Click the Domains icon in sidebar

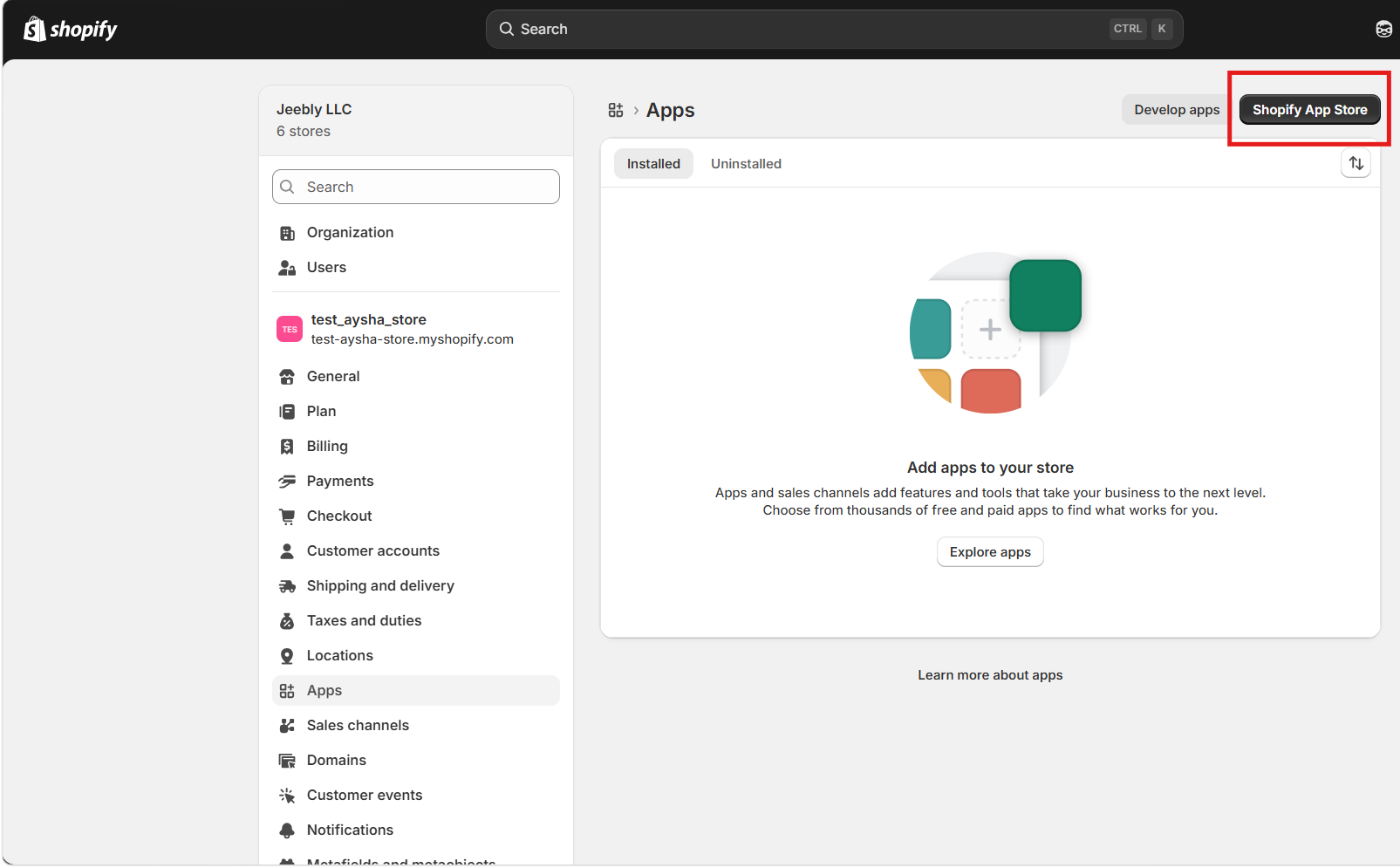pos(287,761)
